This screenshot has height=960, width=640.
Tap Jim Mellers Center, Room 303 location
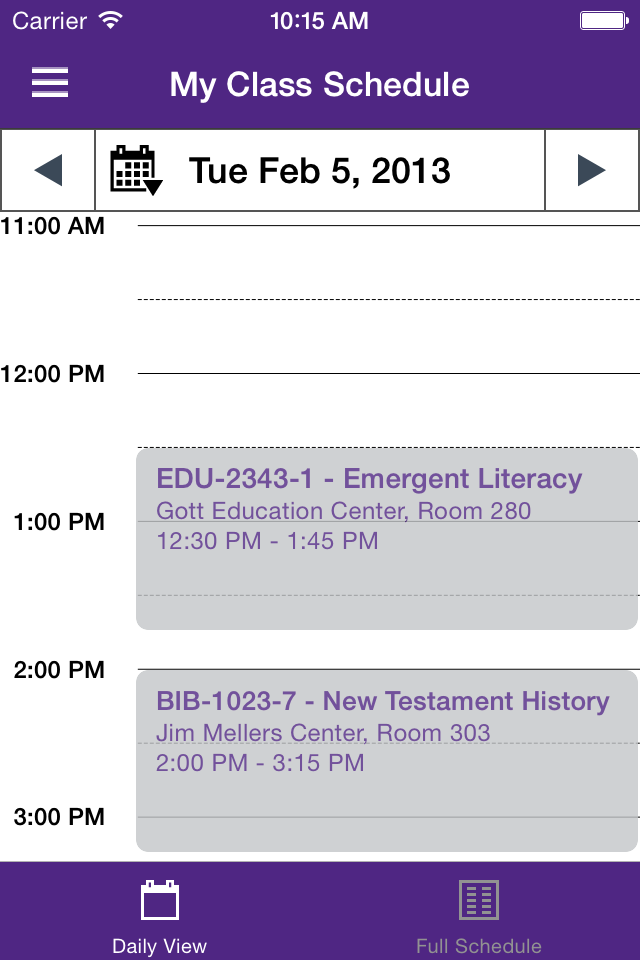323,733
